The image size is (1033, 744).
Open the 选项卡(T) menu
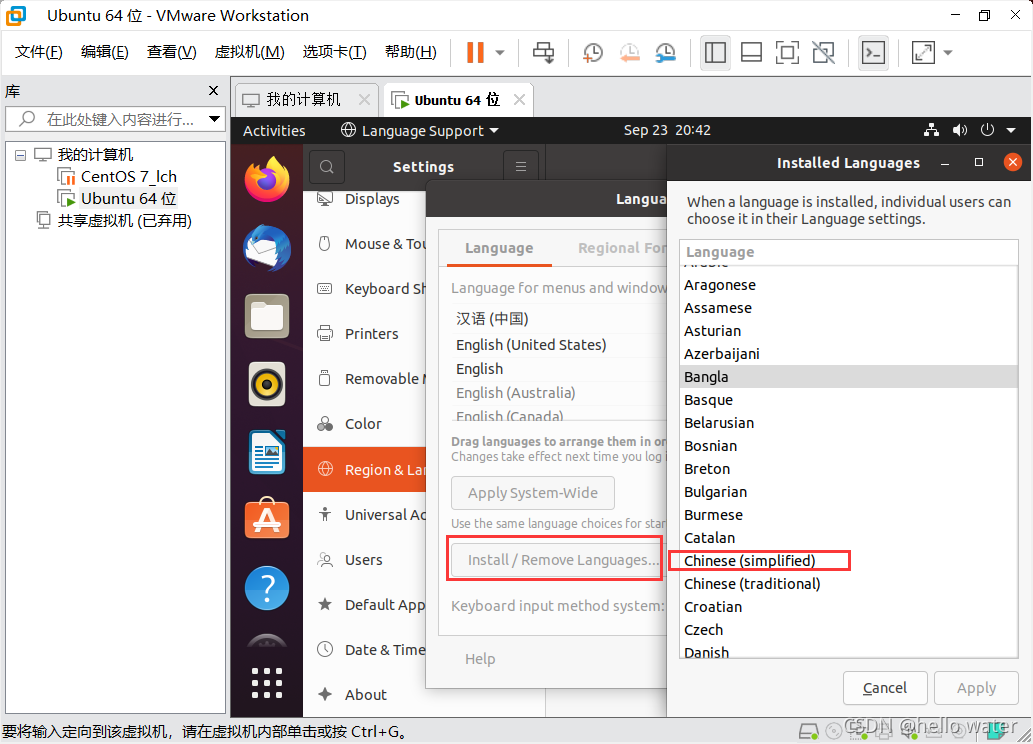coord(334,52)
